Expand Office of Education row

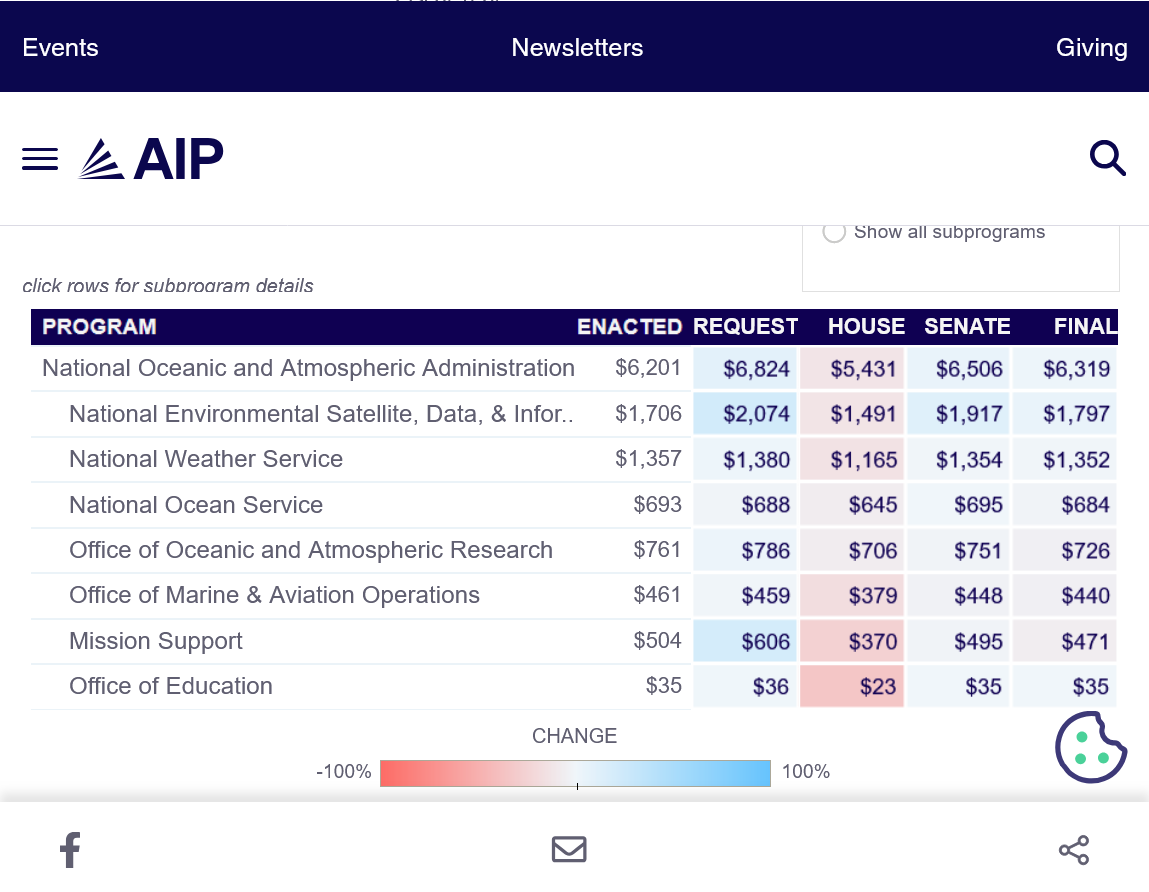[x=171, y=686]
